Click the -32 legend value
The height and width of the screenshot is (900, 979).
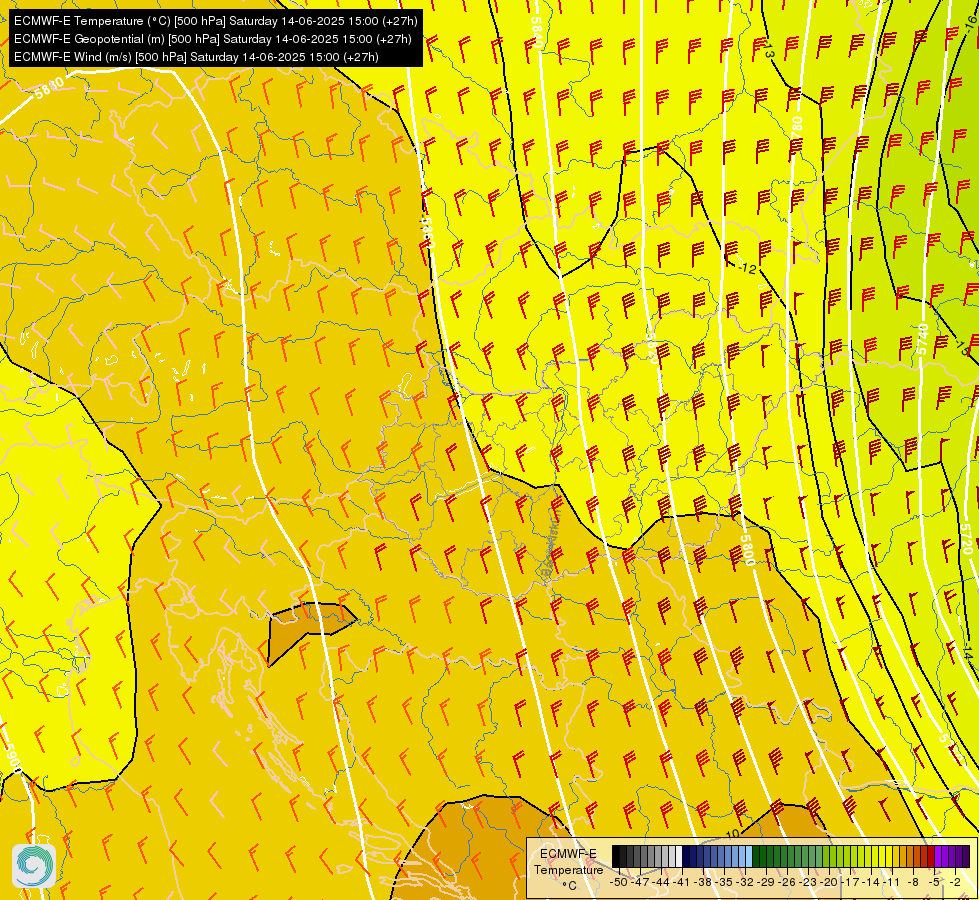point(745,882)
